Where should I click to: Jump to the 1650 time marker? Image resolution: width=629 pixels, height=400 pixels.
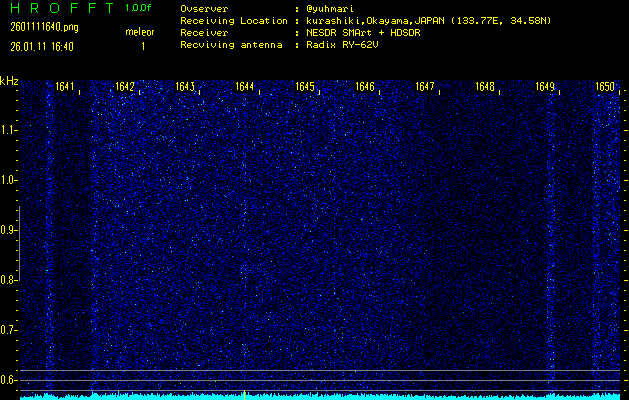coord(605,87)
